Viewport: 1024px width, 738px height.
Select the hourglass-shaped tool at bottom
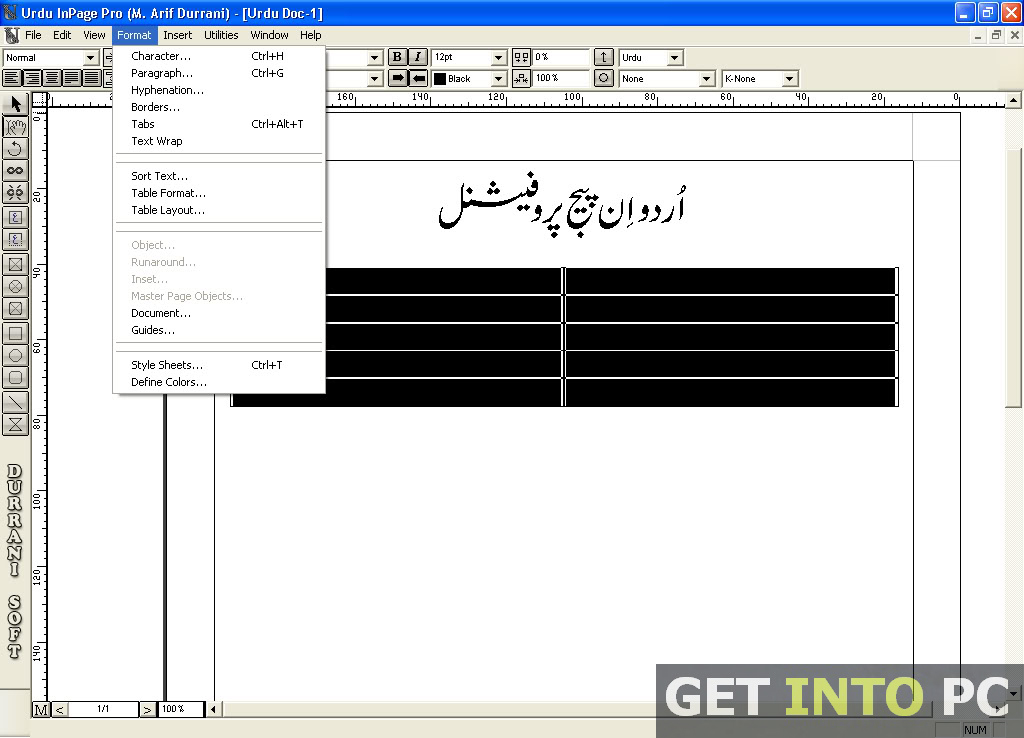point(16,425)
